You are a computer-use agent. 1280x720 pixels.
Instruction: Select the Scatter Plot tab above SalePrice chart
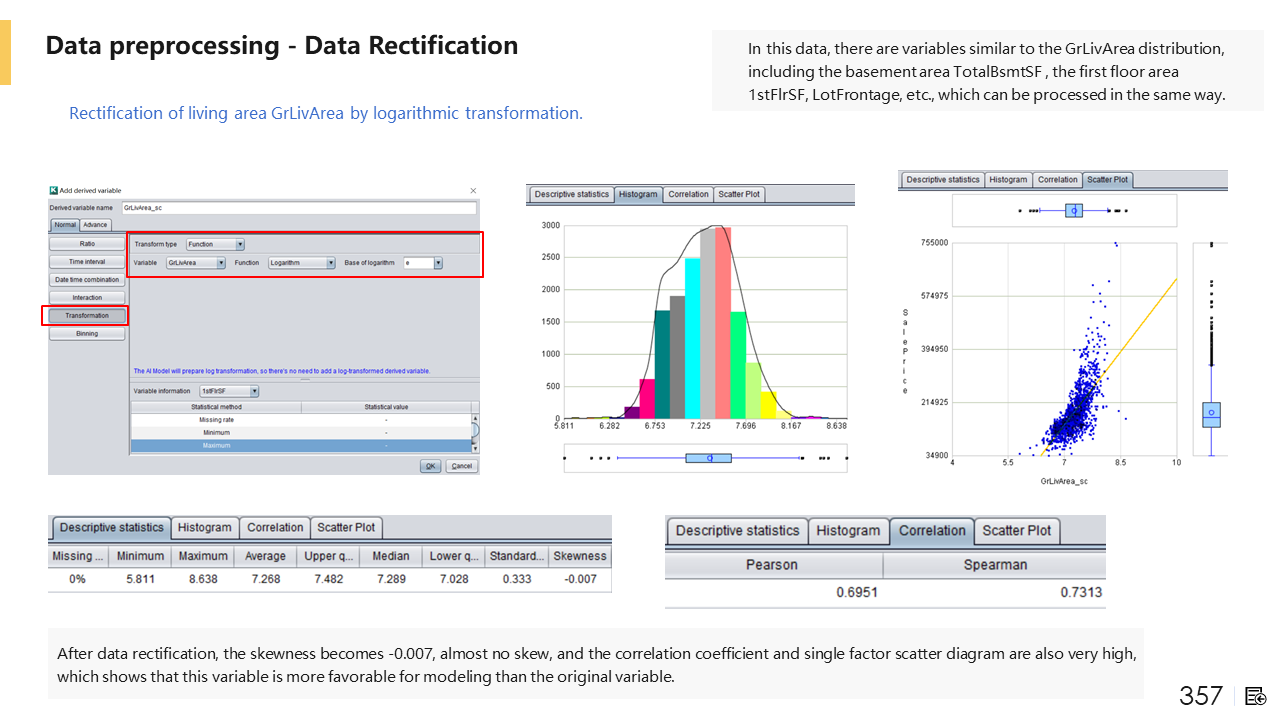[x=1107, y=180]
